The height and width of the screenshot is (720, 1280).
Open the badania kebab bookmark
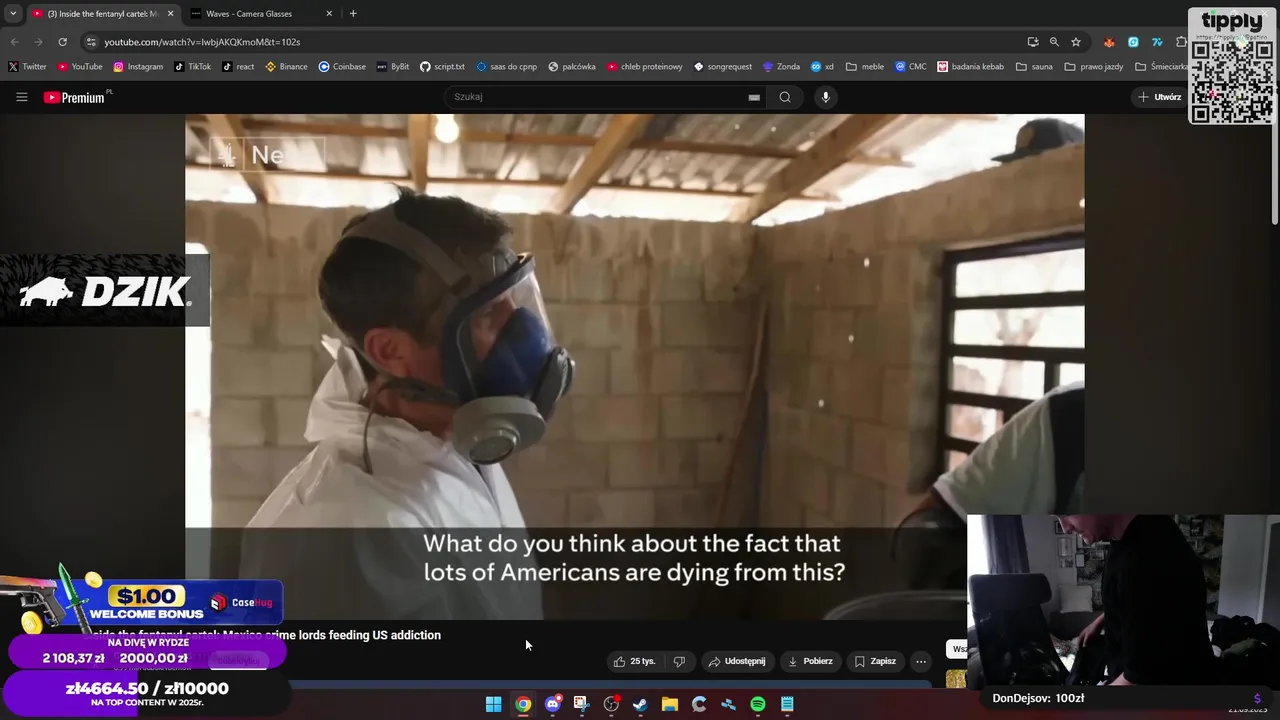click(970, 67)
